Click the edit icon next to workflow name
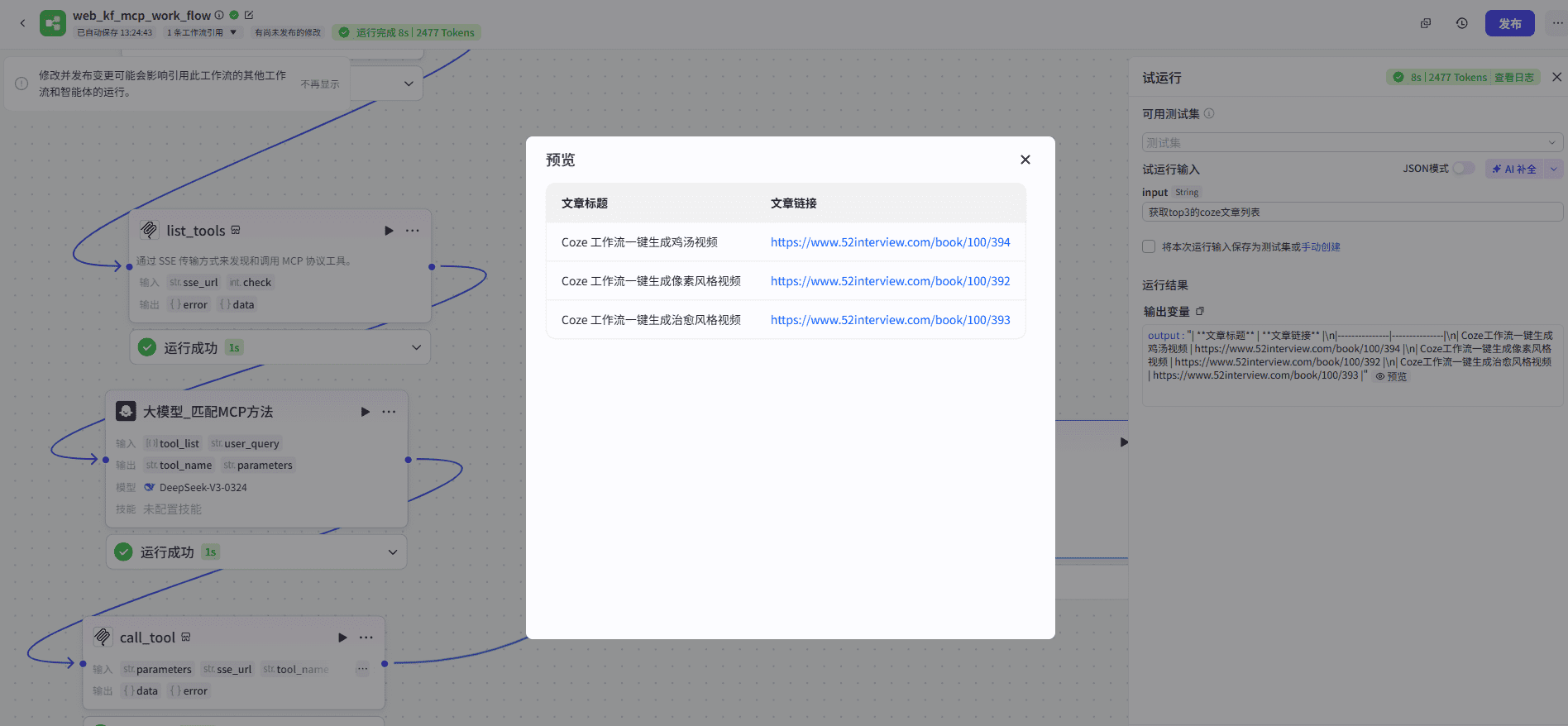The height and width of the screenshot is (726, 1568). (249, 15)
